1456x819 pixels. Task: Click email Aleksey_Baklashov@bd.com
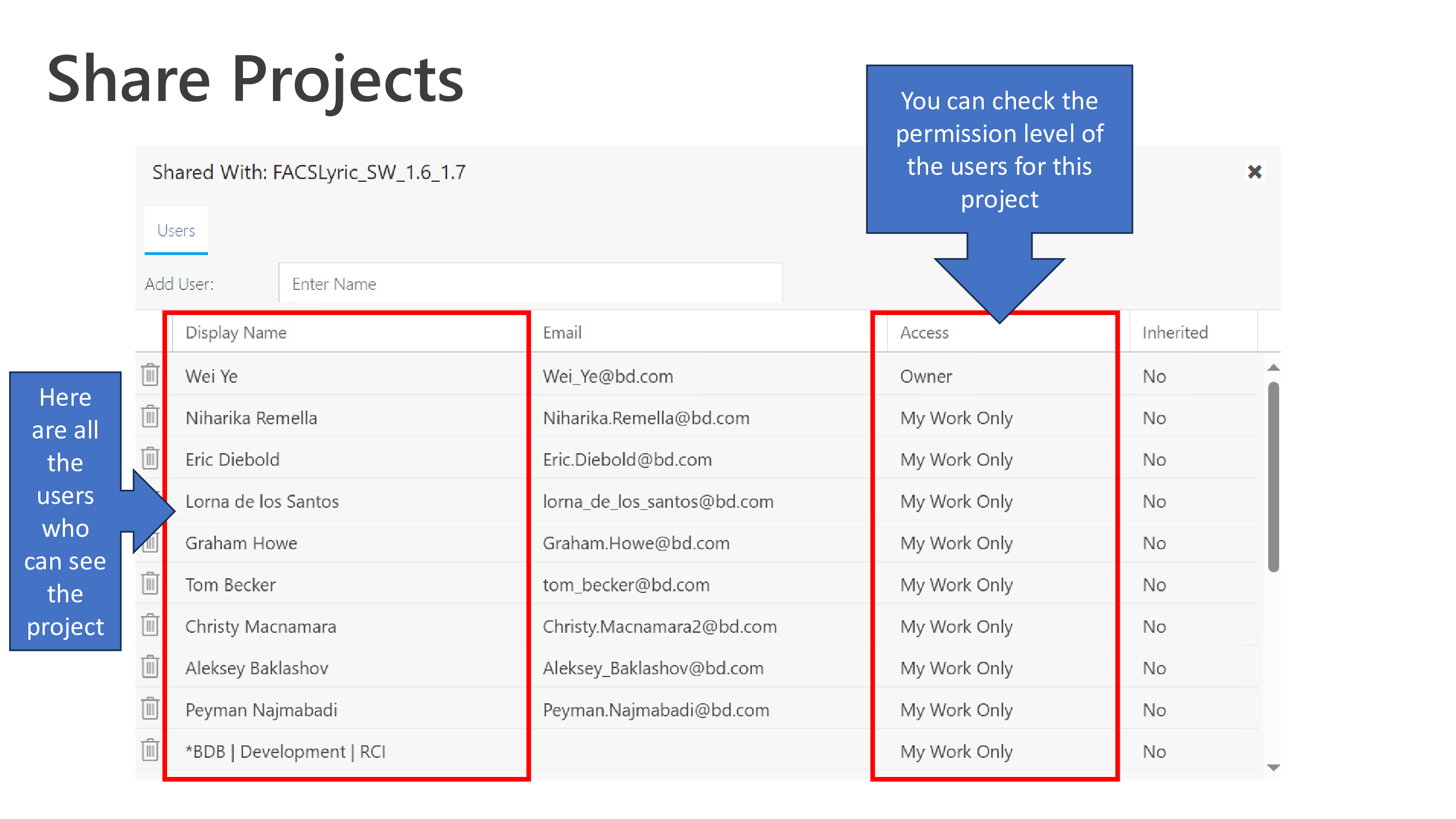click(653, 669)
